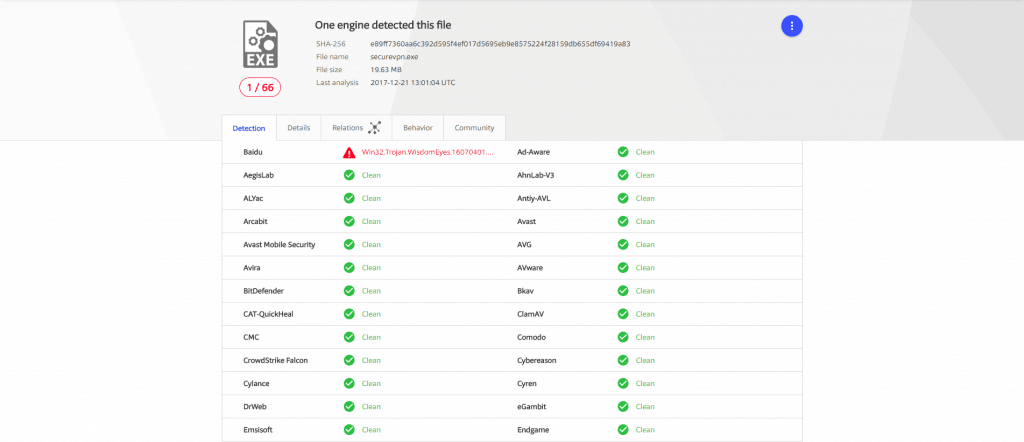Click the Baidu engine name
This screenshot has height=442, width=1024.
point(253,152)
